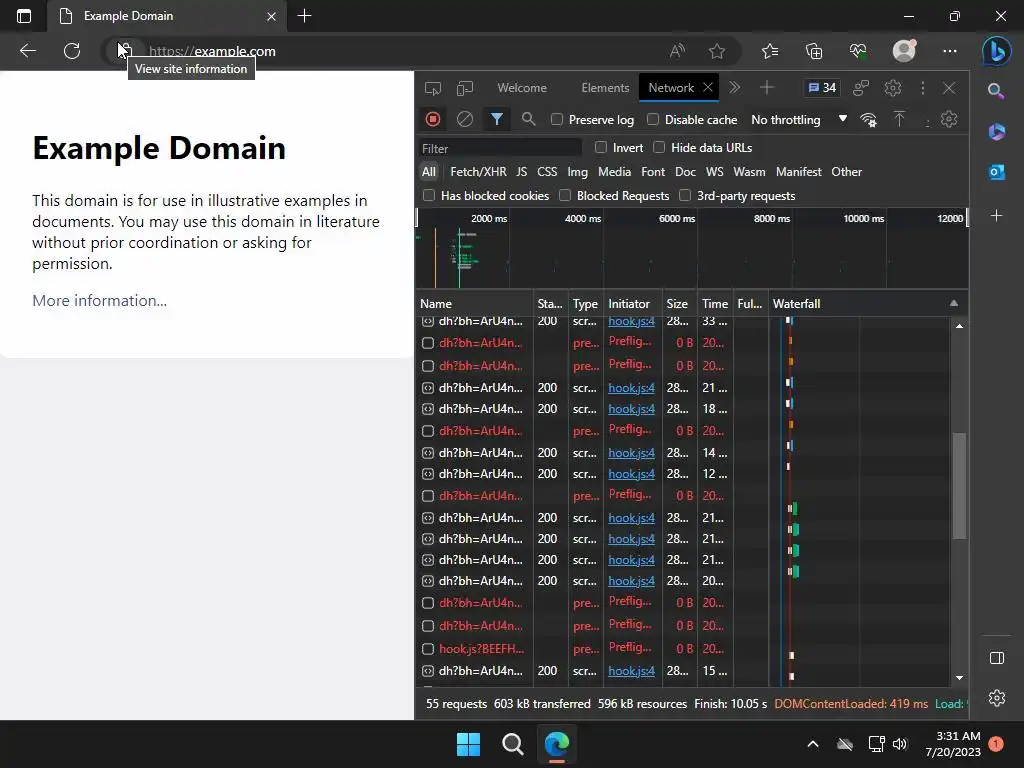Open the new browser tab button
Image resolution: width=1024 pixels, height=768 pixels.
tap(304, 16)
